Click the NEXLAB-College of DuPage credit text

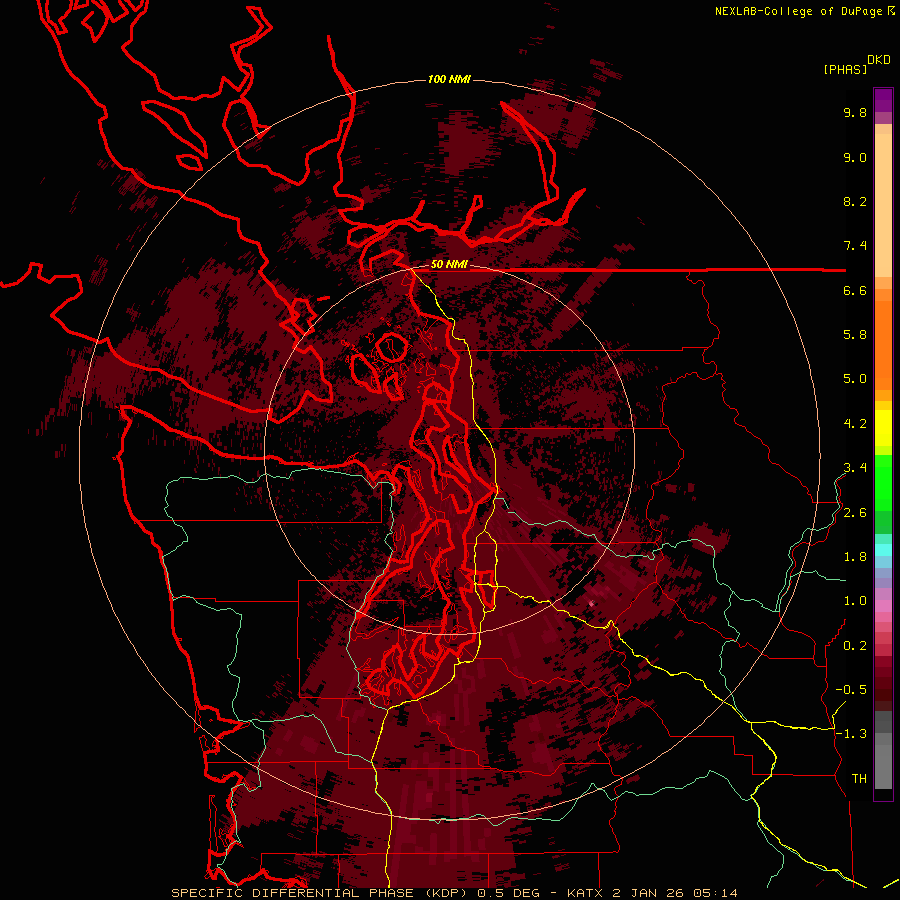(801, 11)
